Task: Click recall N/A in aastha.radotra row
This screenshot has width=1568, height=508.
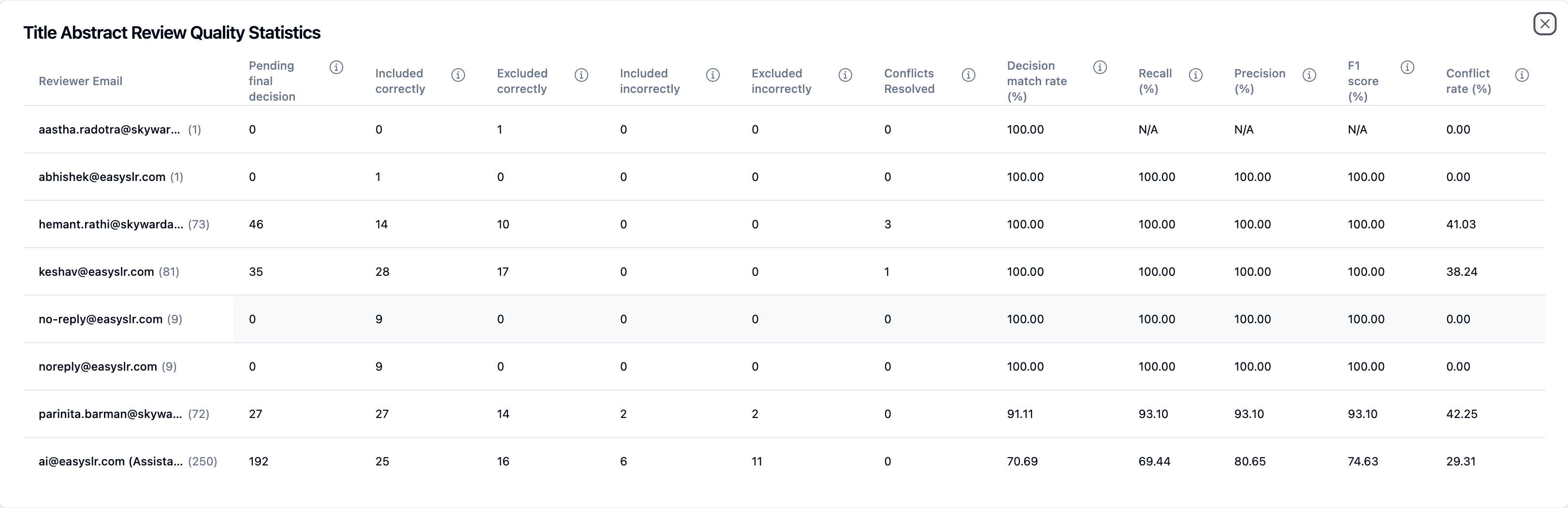Action: click(1148, 129)
